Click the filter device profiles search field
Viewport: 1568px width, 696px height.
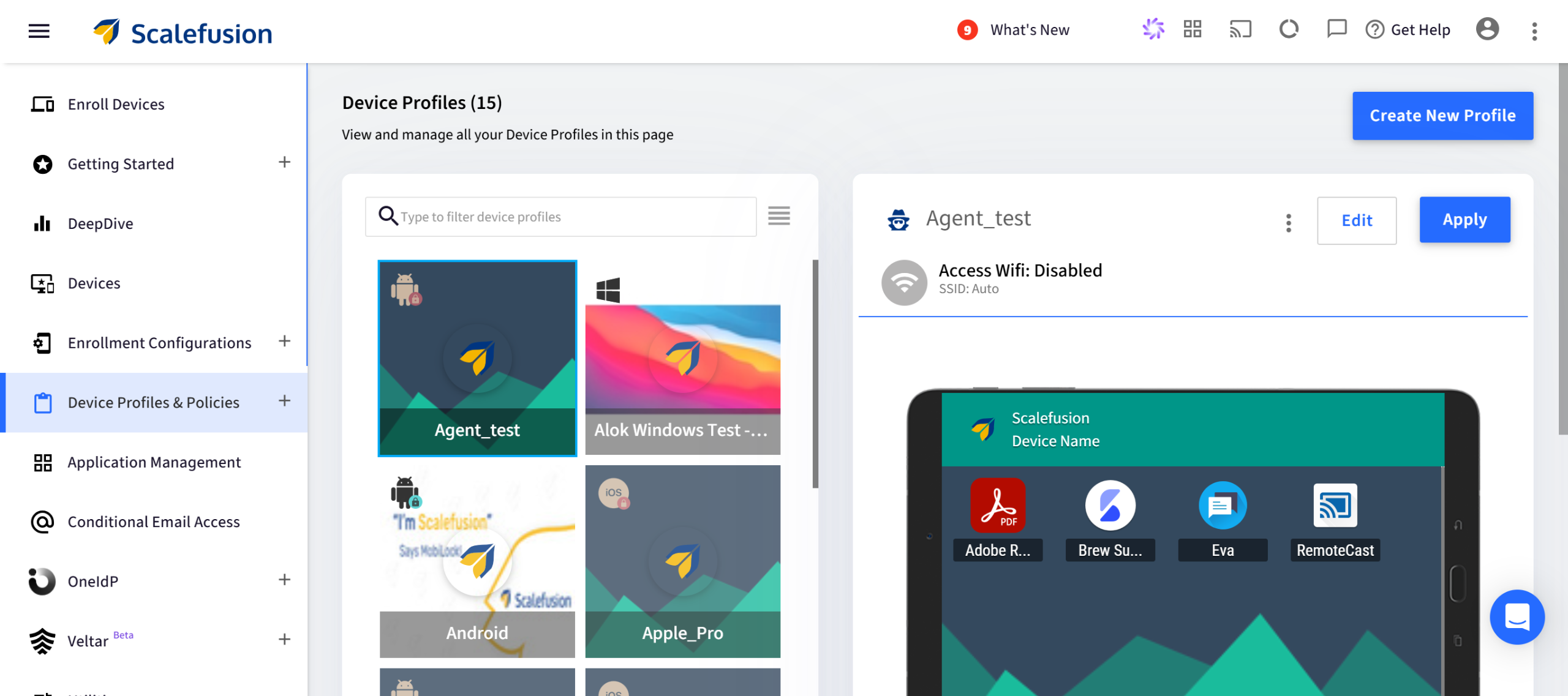pos(560,216)
